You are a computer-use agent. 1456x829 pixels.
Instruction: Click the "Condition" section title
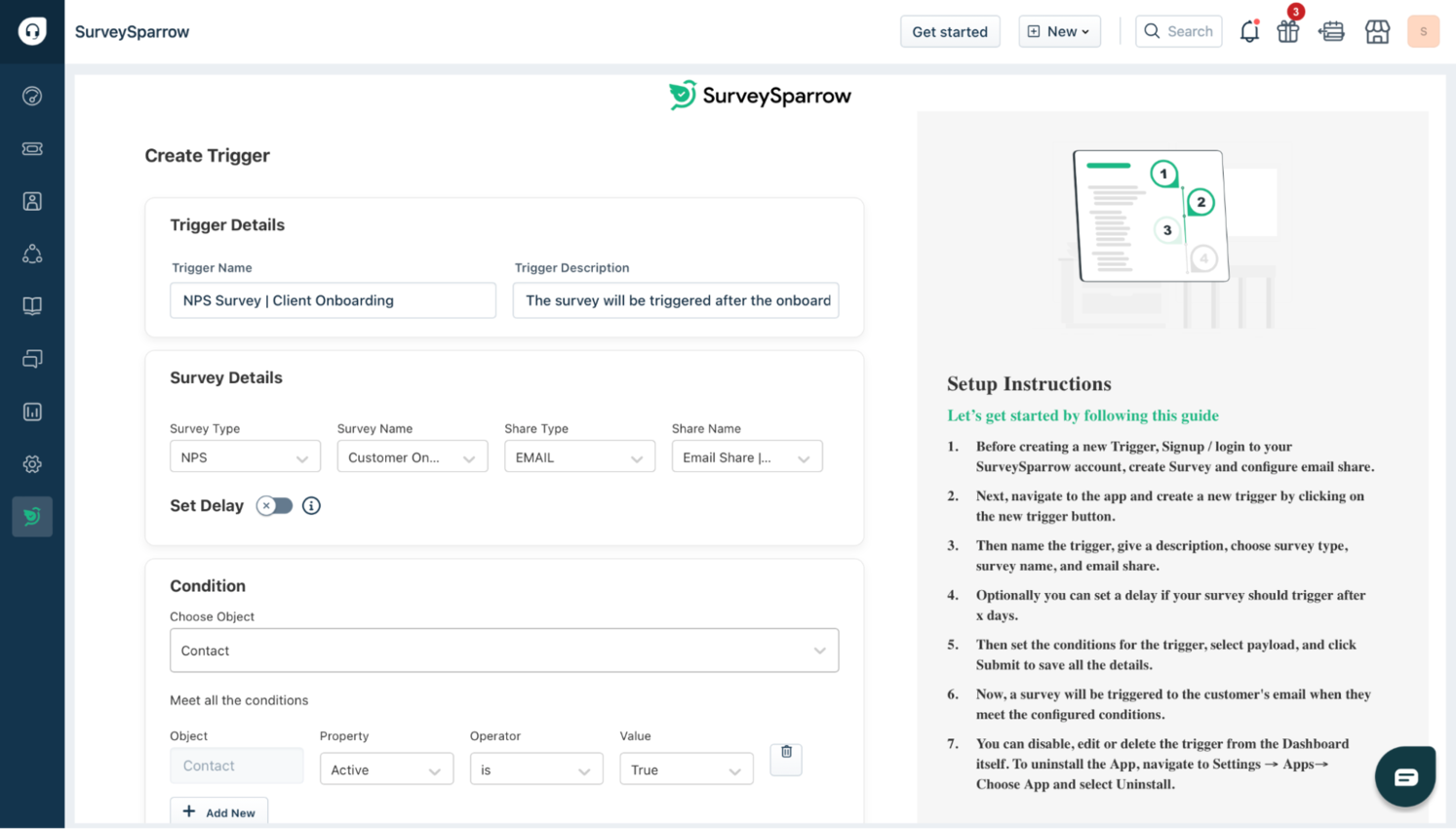click(x=208, y=585)
